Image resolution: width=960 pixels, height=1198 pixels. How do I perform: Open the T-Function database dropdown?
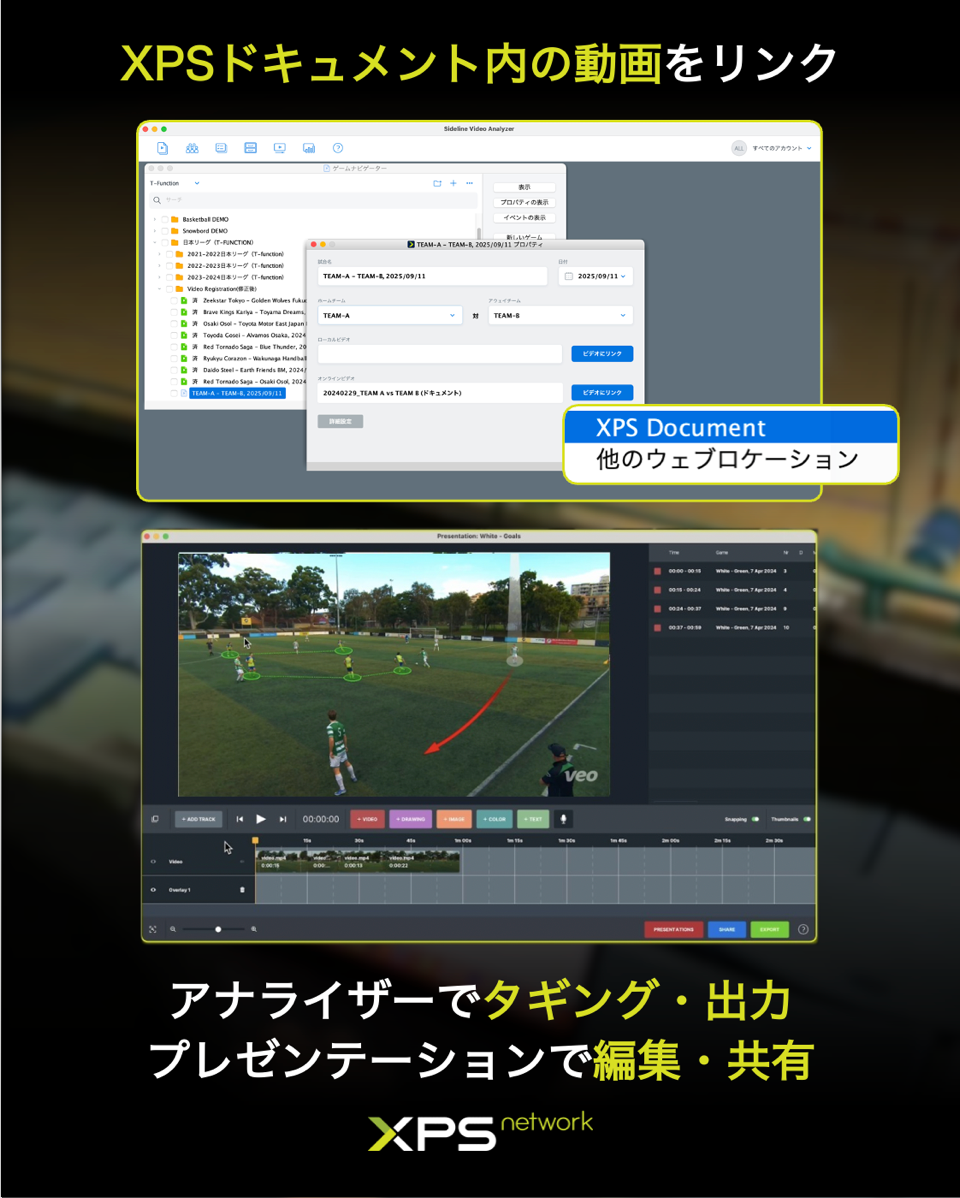[175, 183]
